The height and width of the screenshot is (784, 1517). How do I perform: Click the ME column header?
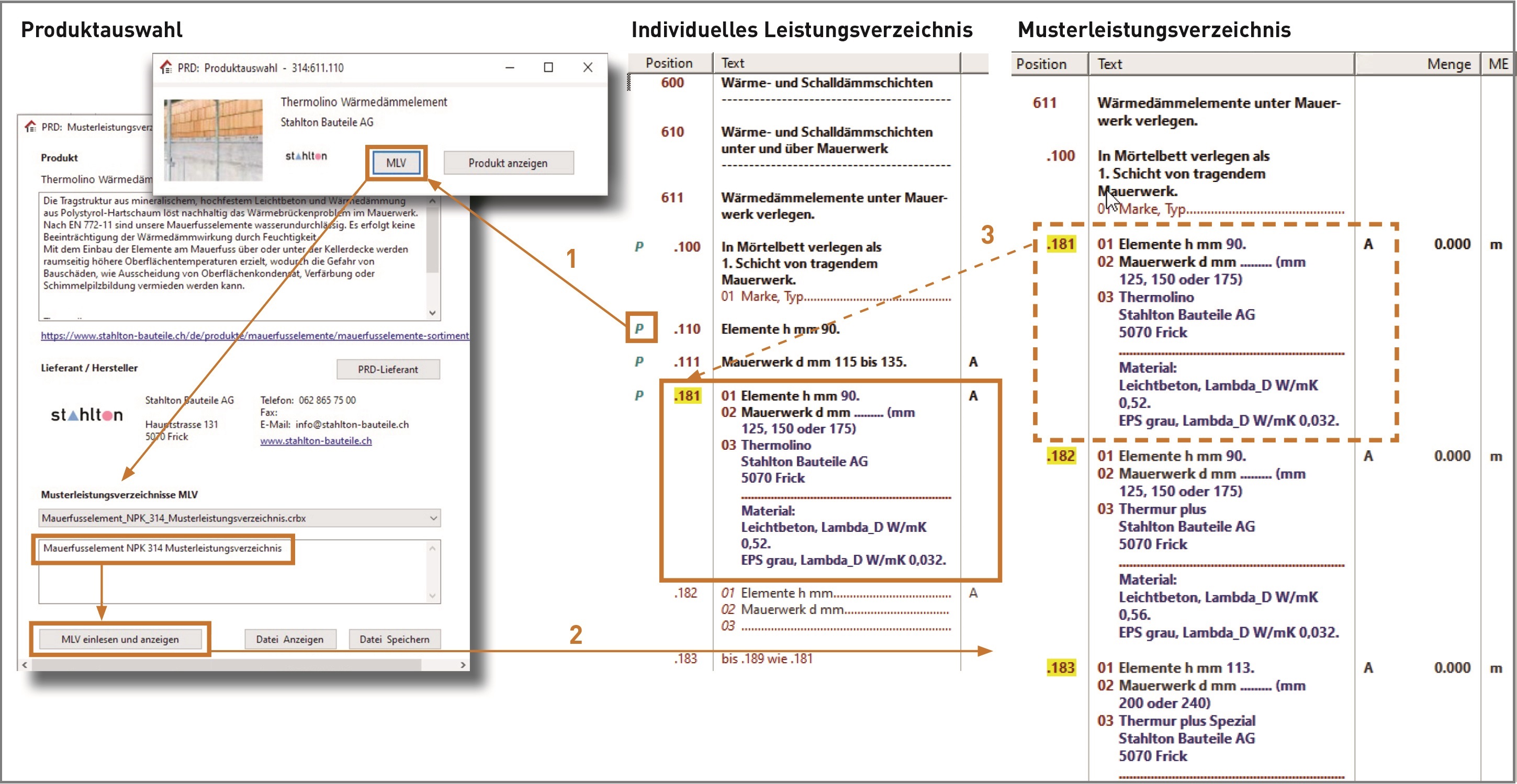pos(1498,64)
